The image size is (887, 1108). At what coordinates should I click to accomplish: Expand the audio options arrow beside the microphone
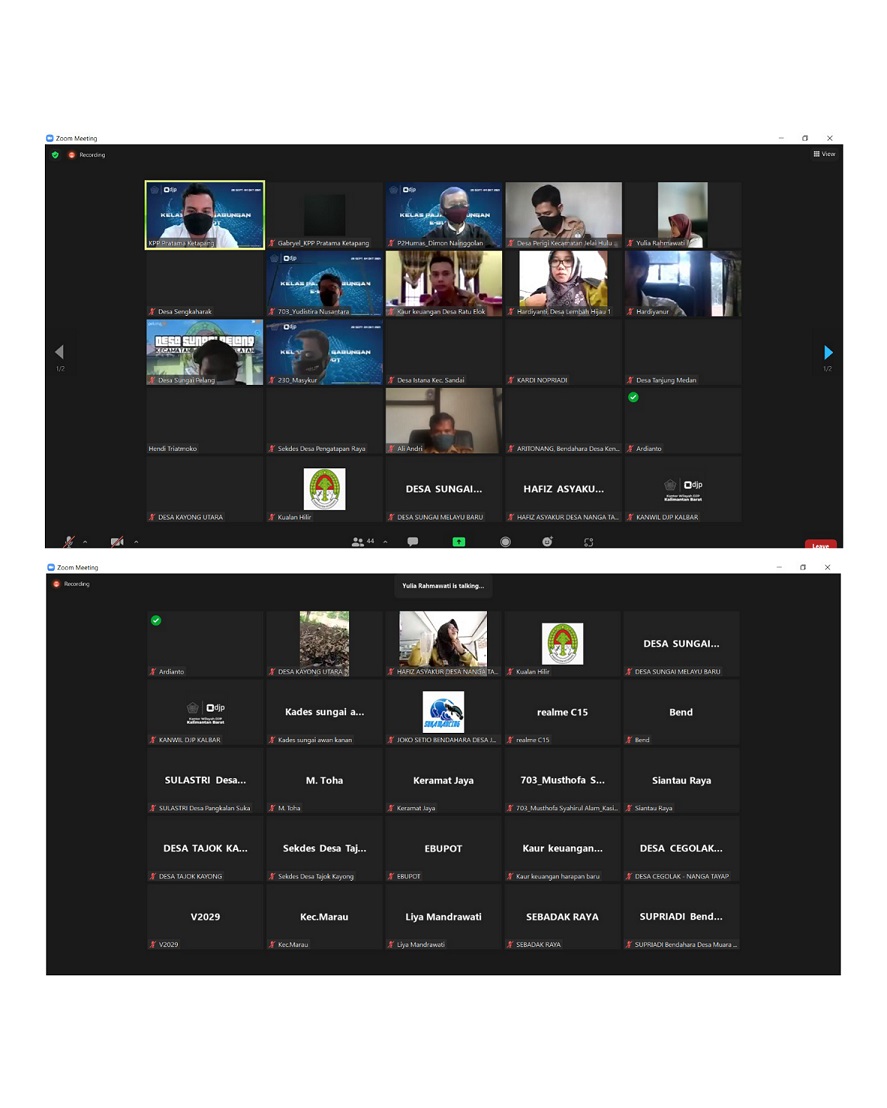(85, 542)
